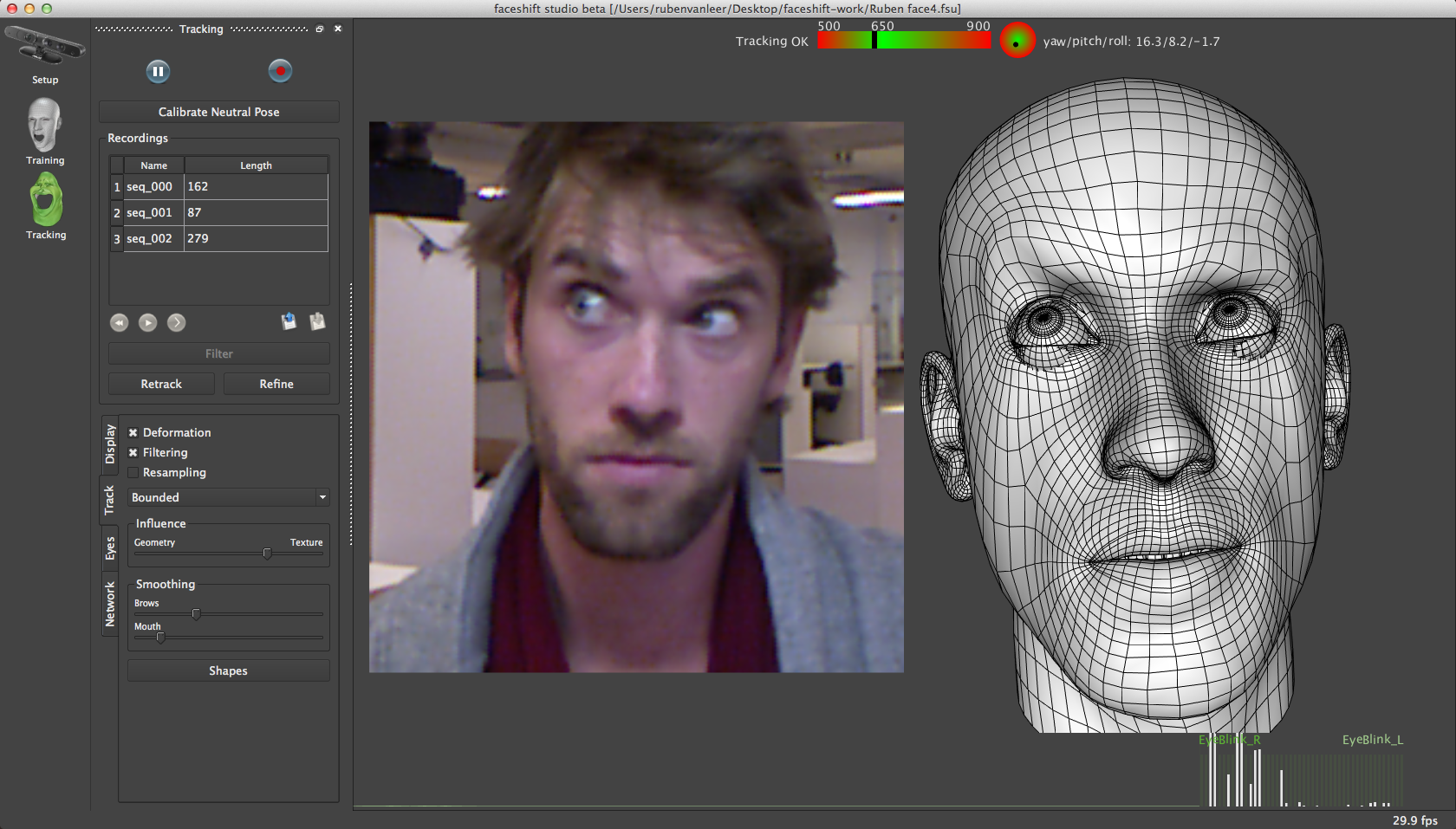Import recording using the download disk icon
Viewport: 1456px width, 829px height.
pos(317,321)
